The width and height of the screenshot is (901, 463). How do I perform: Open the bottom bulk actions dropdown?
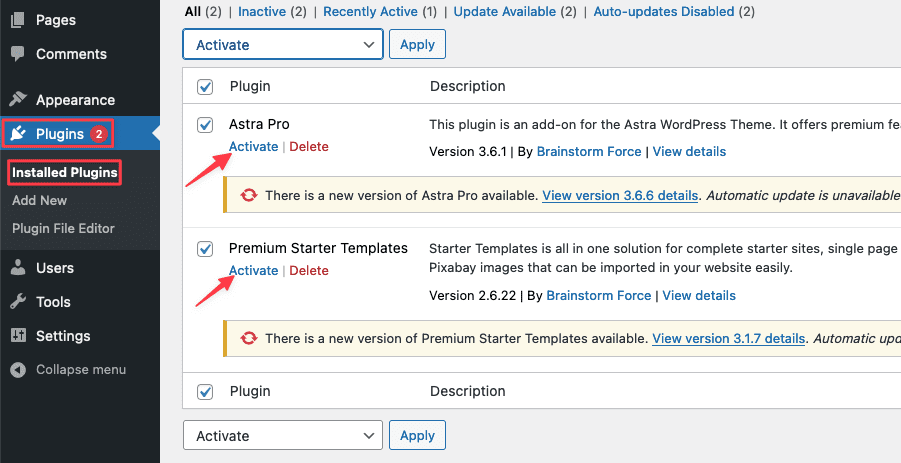coord(283,436)
